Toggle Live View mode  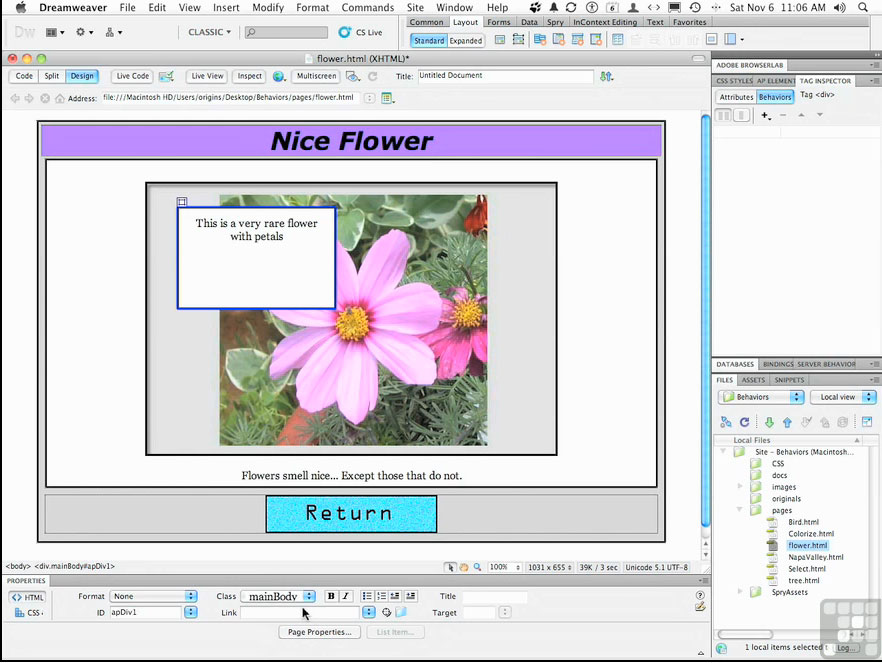[207, 76]
